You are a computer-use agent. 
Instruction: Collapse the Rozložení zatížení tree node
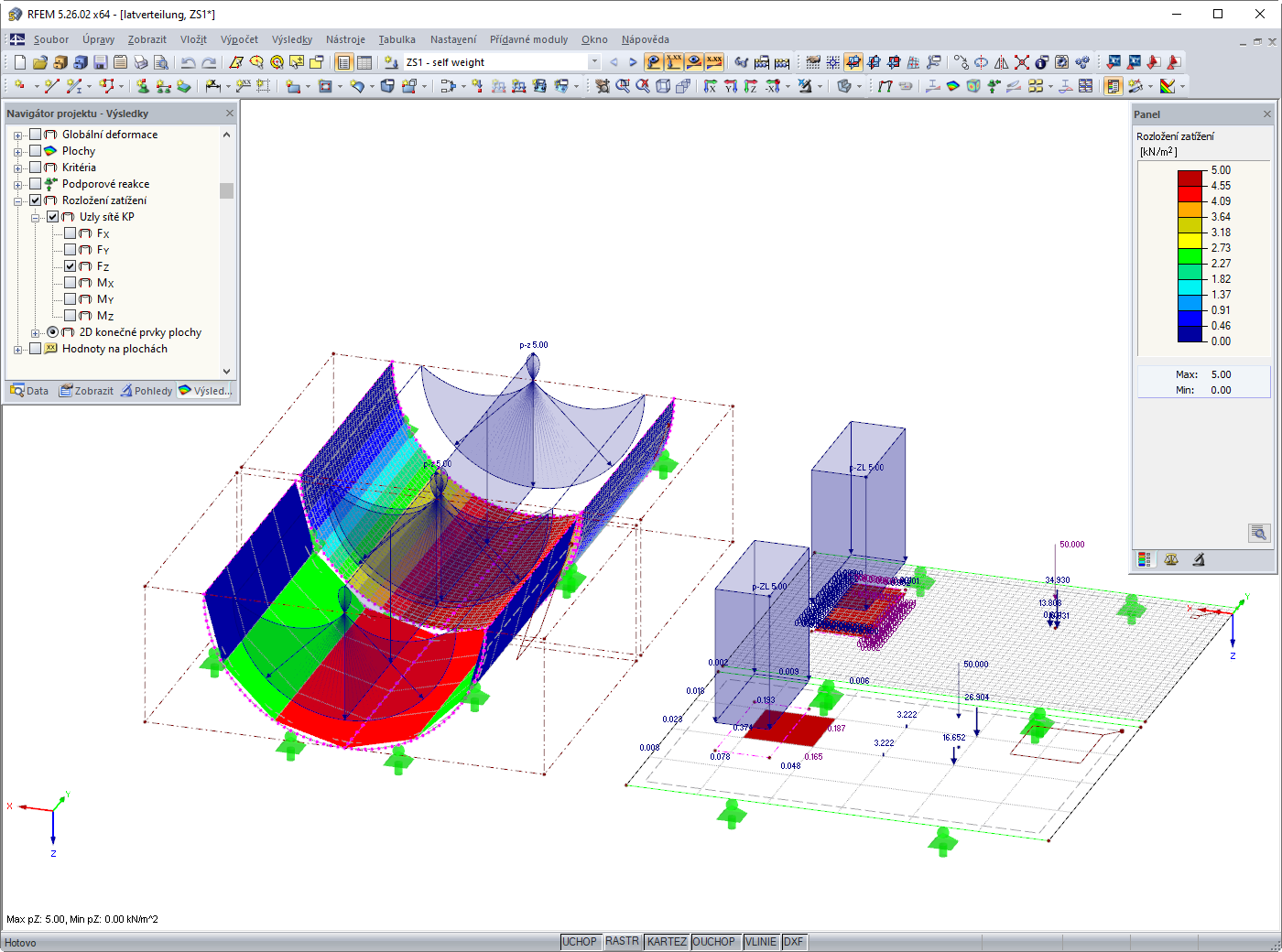(17, 201)
